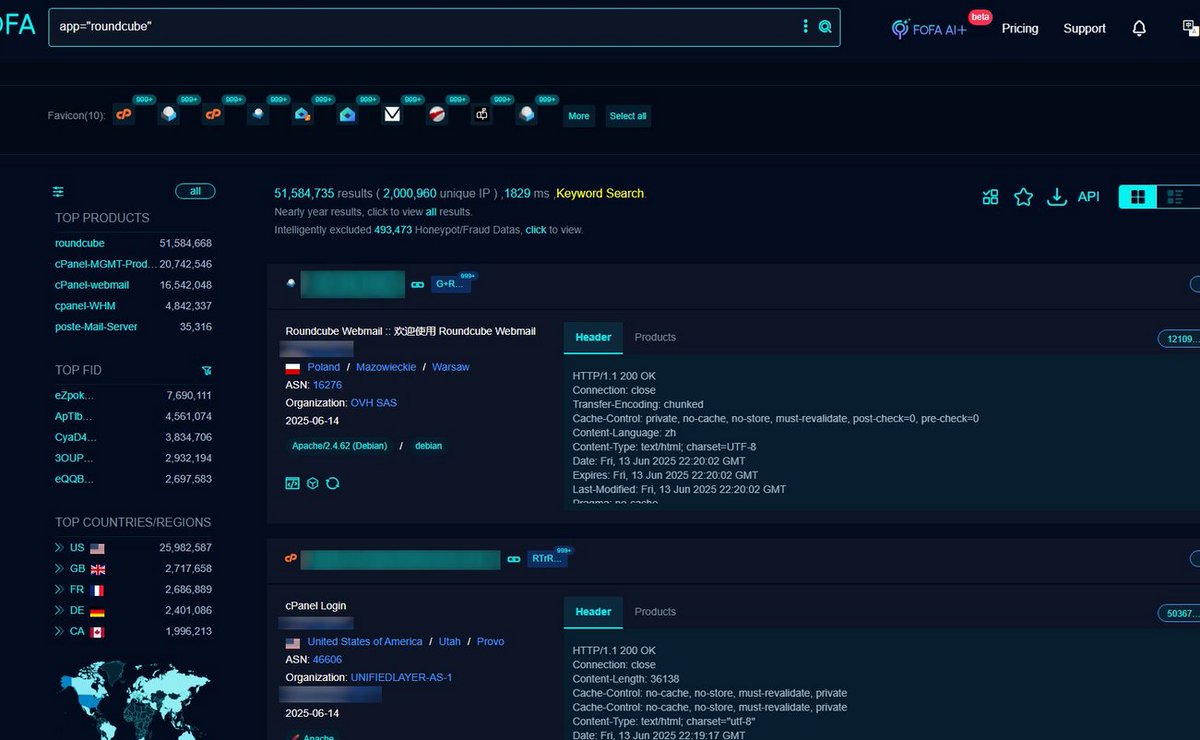
Task: Click the cube favicon on first result
Action: click(291, 284)
